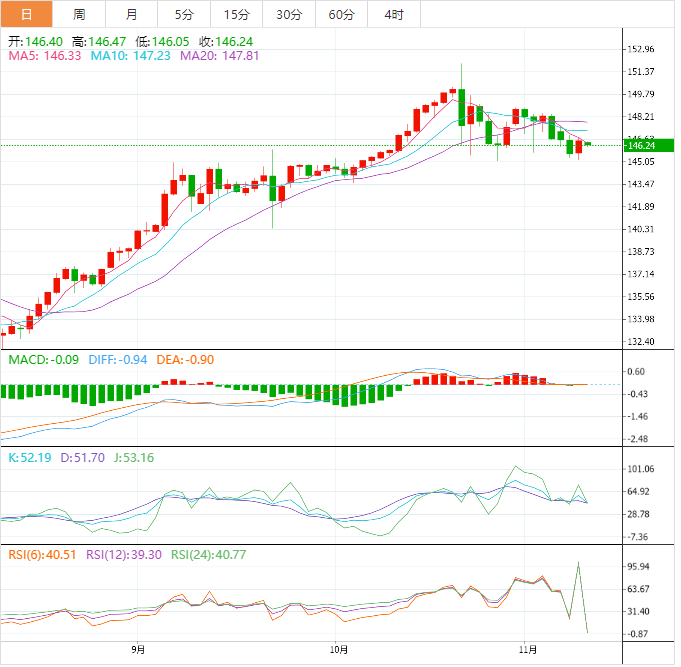The height and width of the screenshot is (667, 681).
Task: Select the 周 (weekly) timeframe tab
Action: tap(79, 14)
